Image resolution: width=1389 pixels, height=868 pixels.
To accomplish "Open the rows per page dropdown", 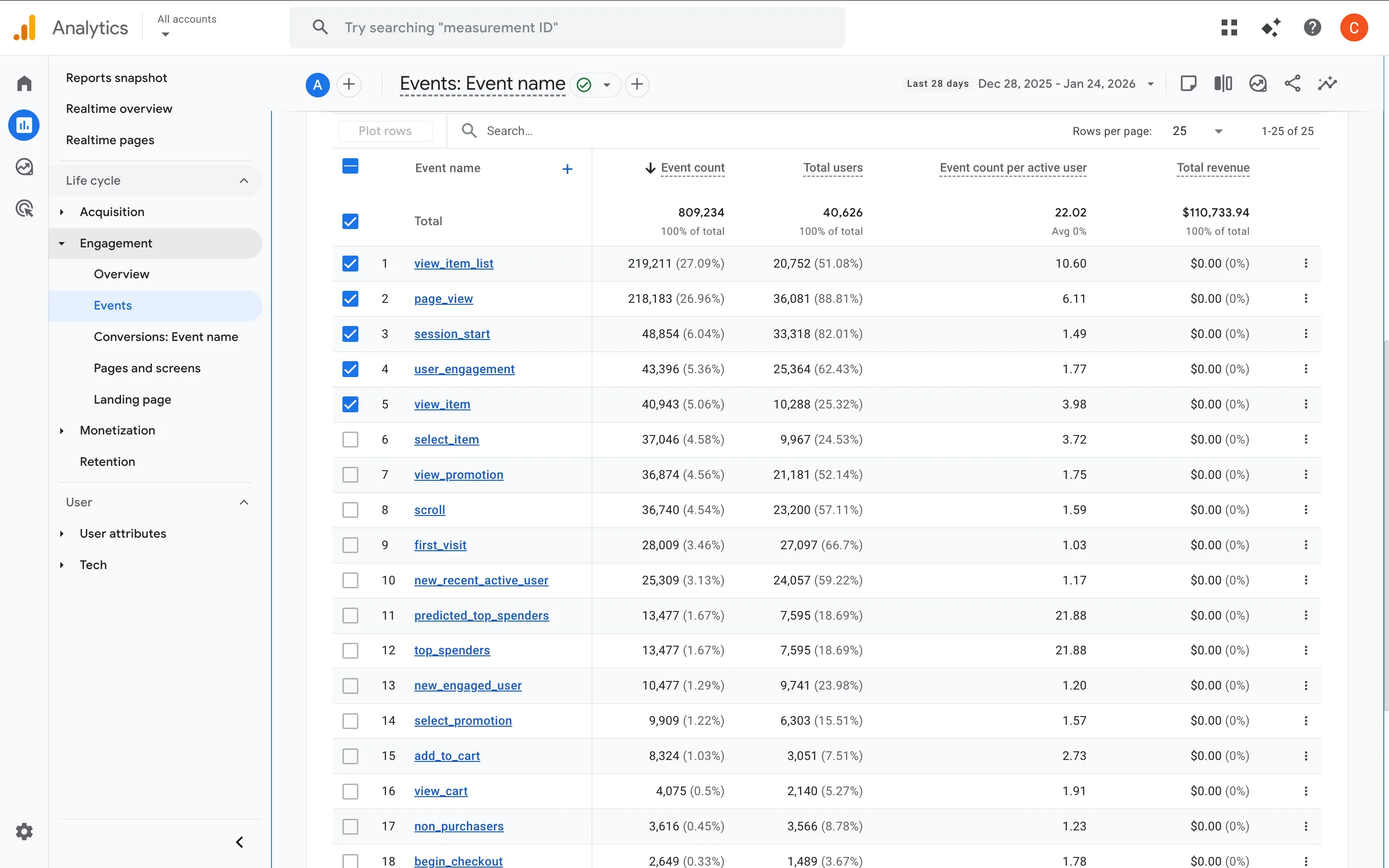I will pyautogui.click(x=1198, y=131).
